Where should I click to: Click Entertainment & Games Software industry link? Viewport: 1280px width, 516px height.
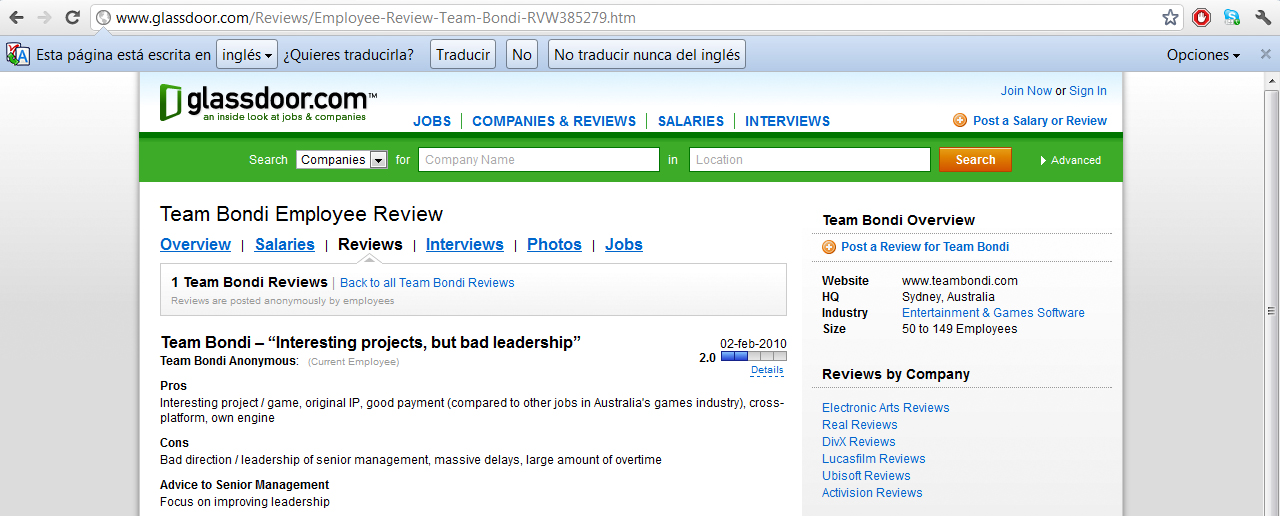(993, 313)
